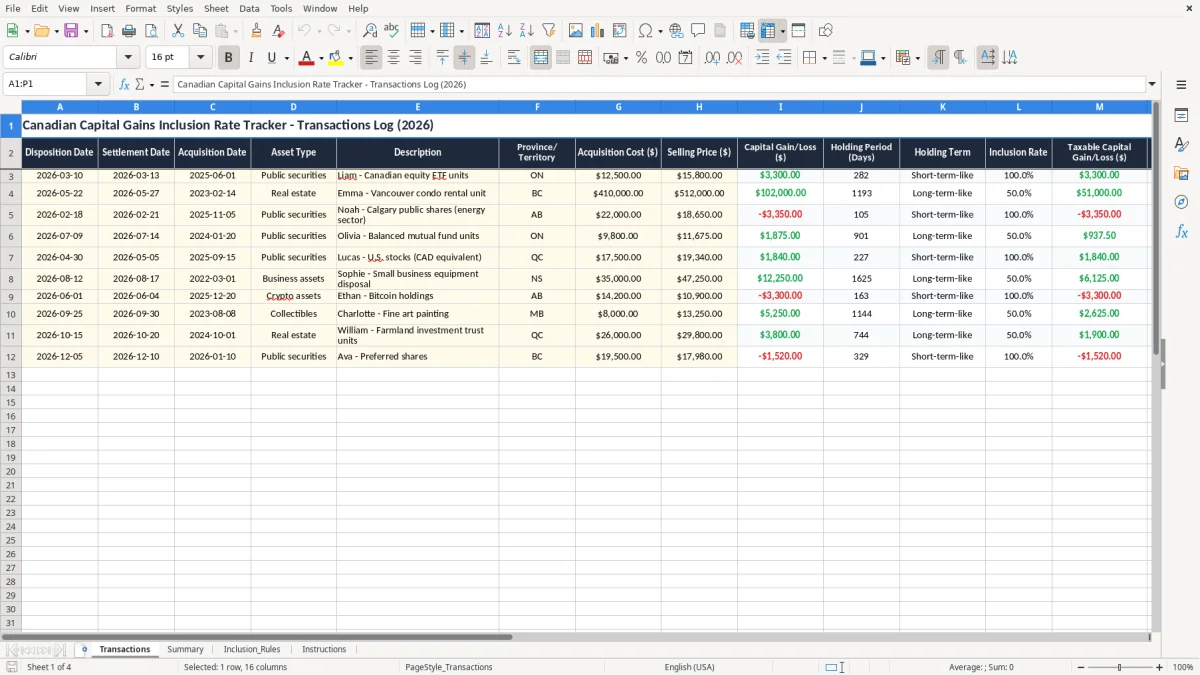This screenshot has height=675, width=1200.
Task: Expand the Name Box dropdown
Action: click(x=99, y=84)
